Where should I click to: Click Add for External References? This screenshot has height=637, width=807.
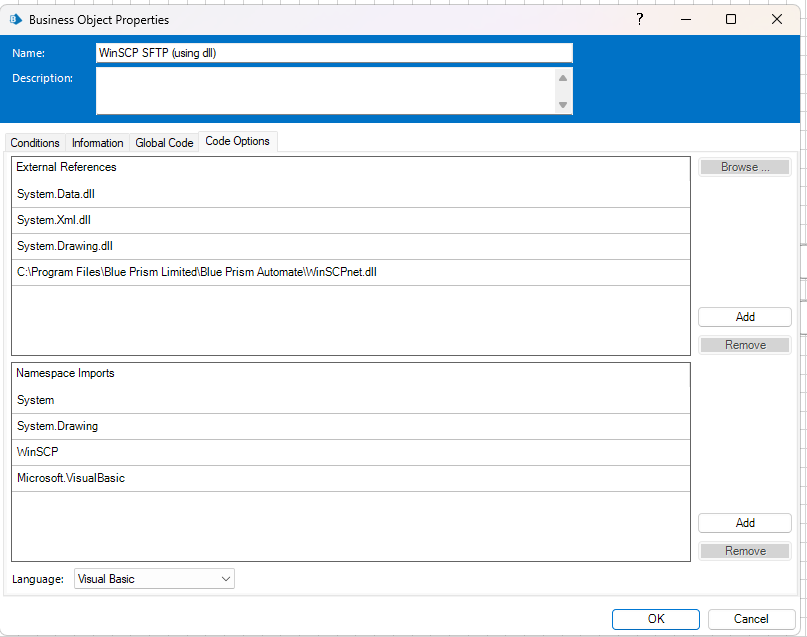tap(744, 317)
